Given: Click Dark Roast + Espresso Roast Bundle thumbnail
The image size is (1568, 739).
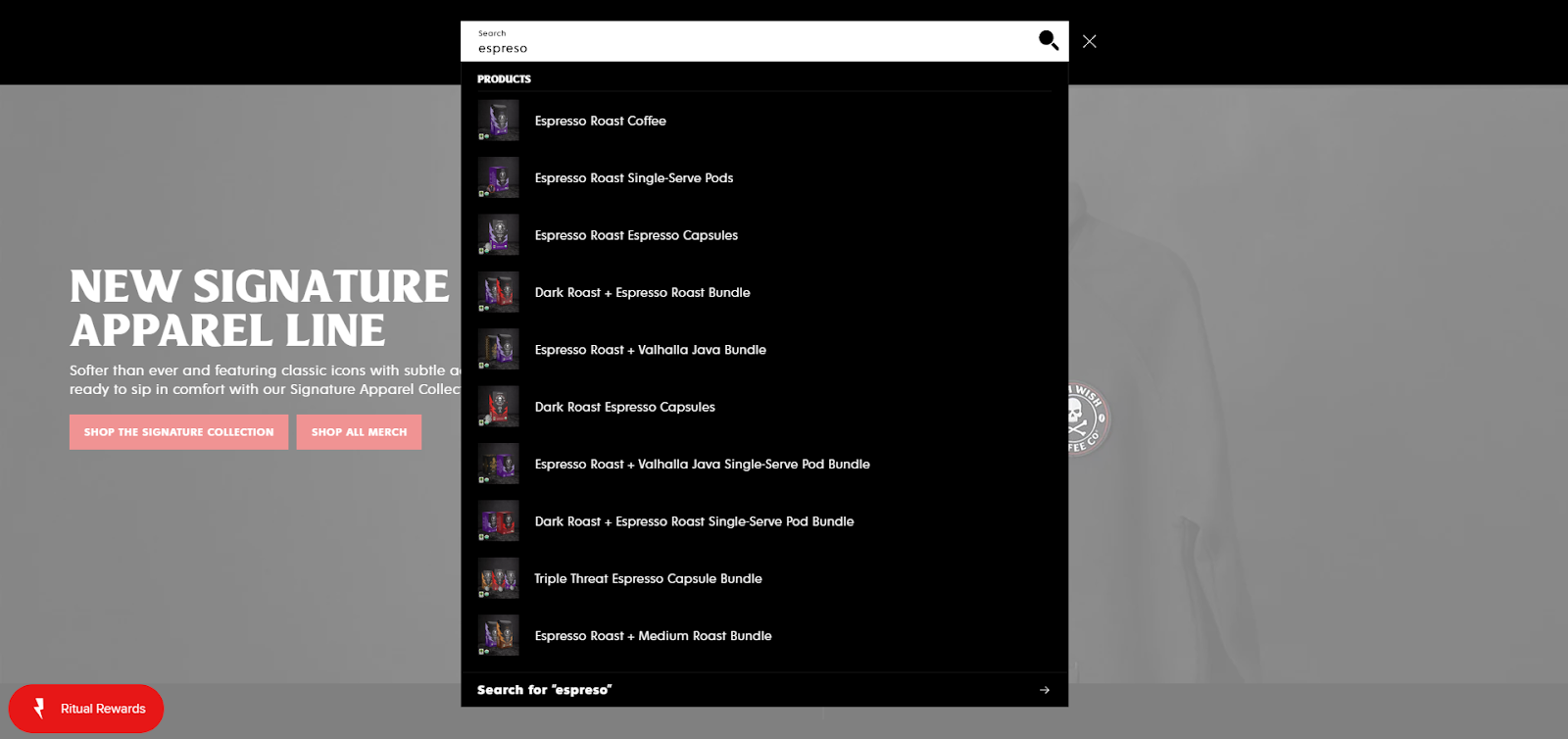Looking at the screenshot, I should tap(498, 292).
